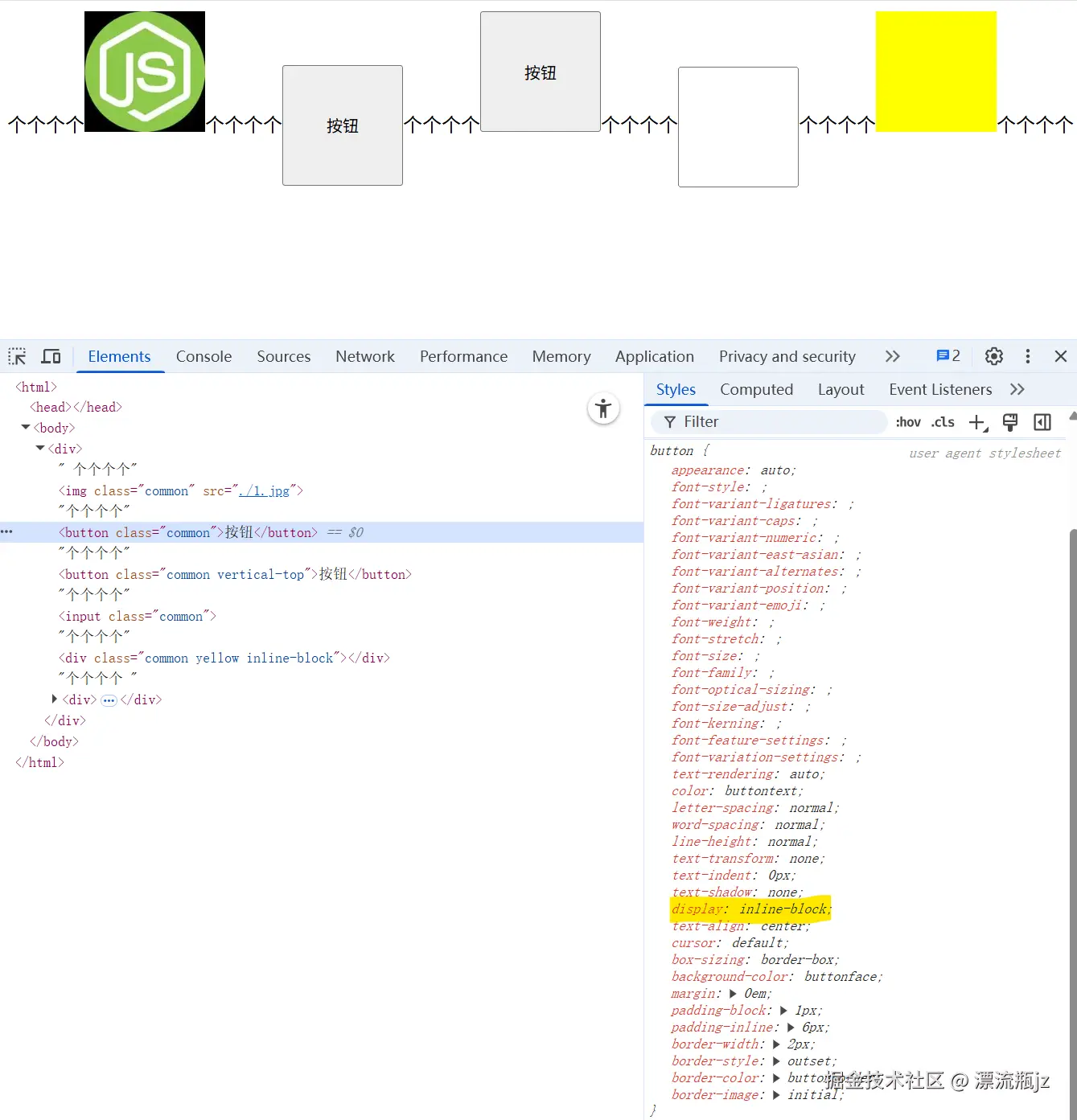Open the console messages issue counter
1077x1120 pixels.
(948, 356)
